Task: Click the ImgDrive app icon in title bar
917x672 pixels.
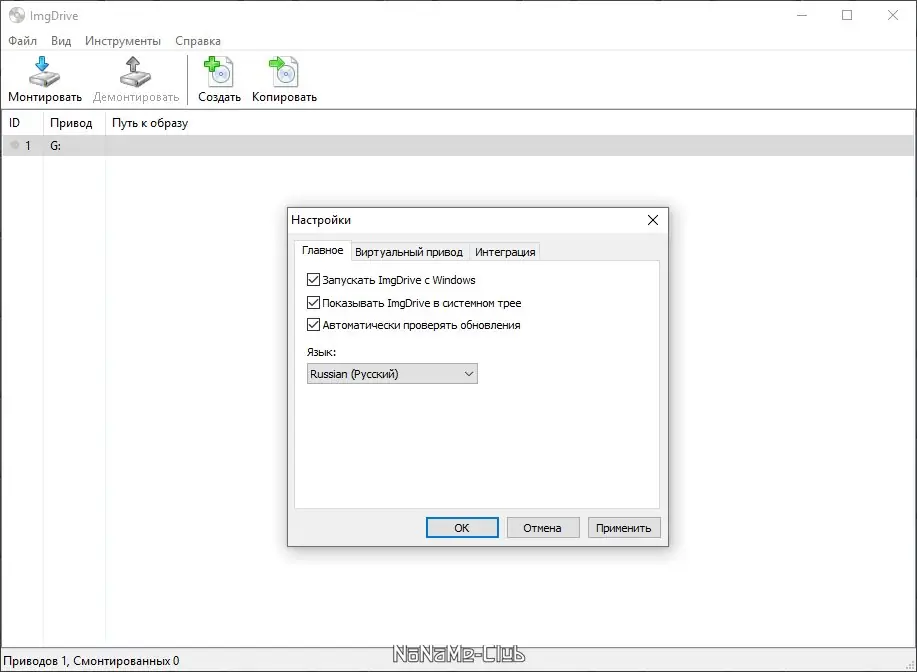Action: point(17,15)
